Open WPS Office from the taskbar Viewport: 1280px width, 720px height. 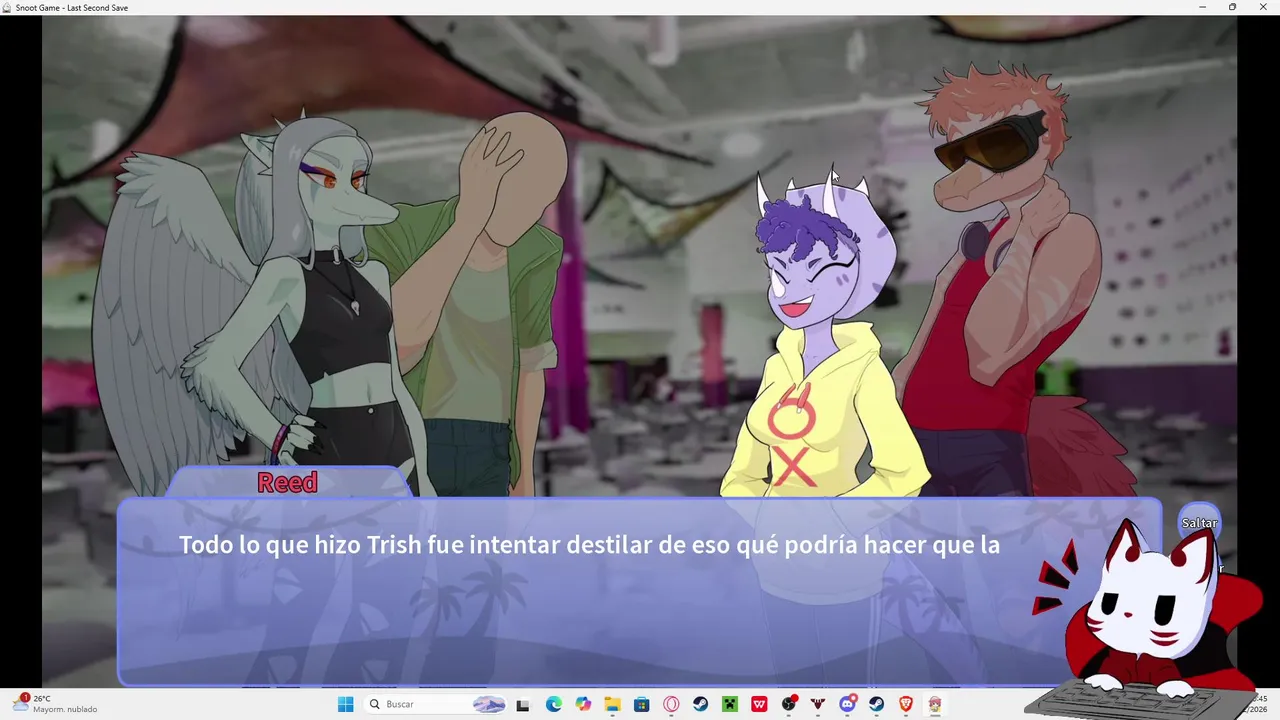[x=759, y=704]
